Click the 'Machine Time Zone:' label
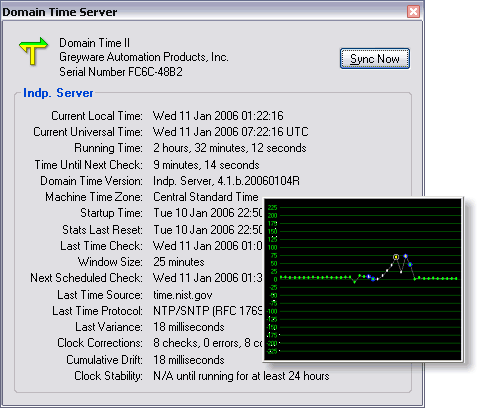The width and height of the screenshot is (480, 408). coord(94,197)
